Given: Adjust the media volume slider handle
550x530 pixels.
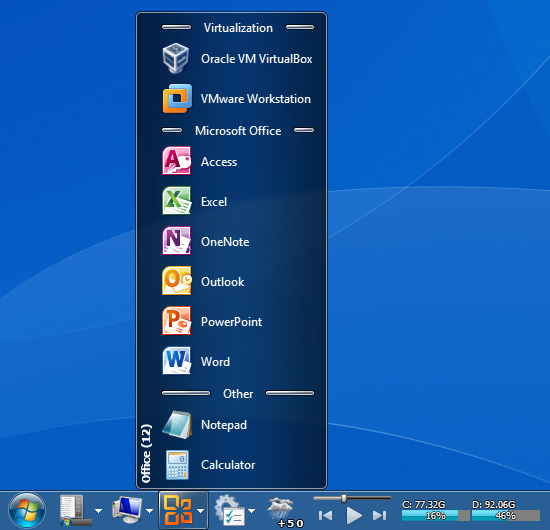Looking at the screenshot, I should tap(344, 498).
